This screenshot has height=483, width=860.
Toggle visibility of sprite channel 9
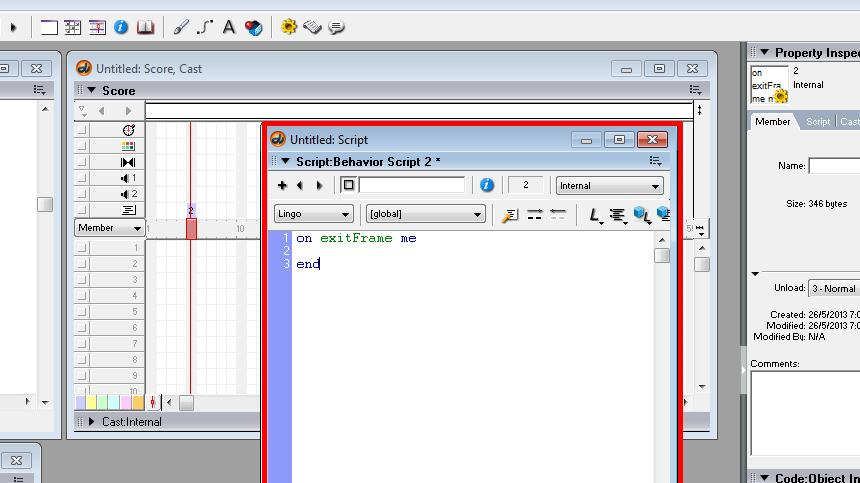(x=82, y=376)
